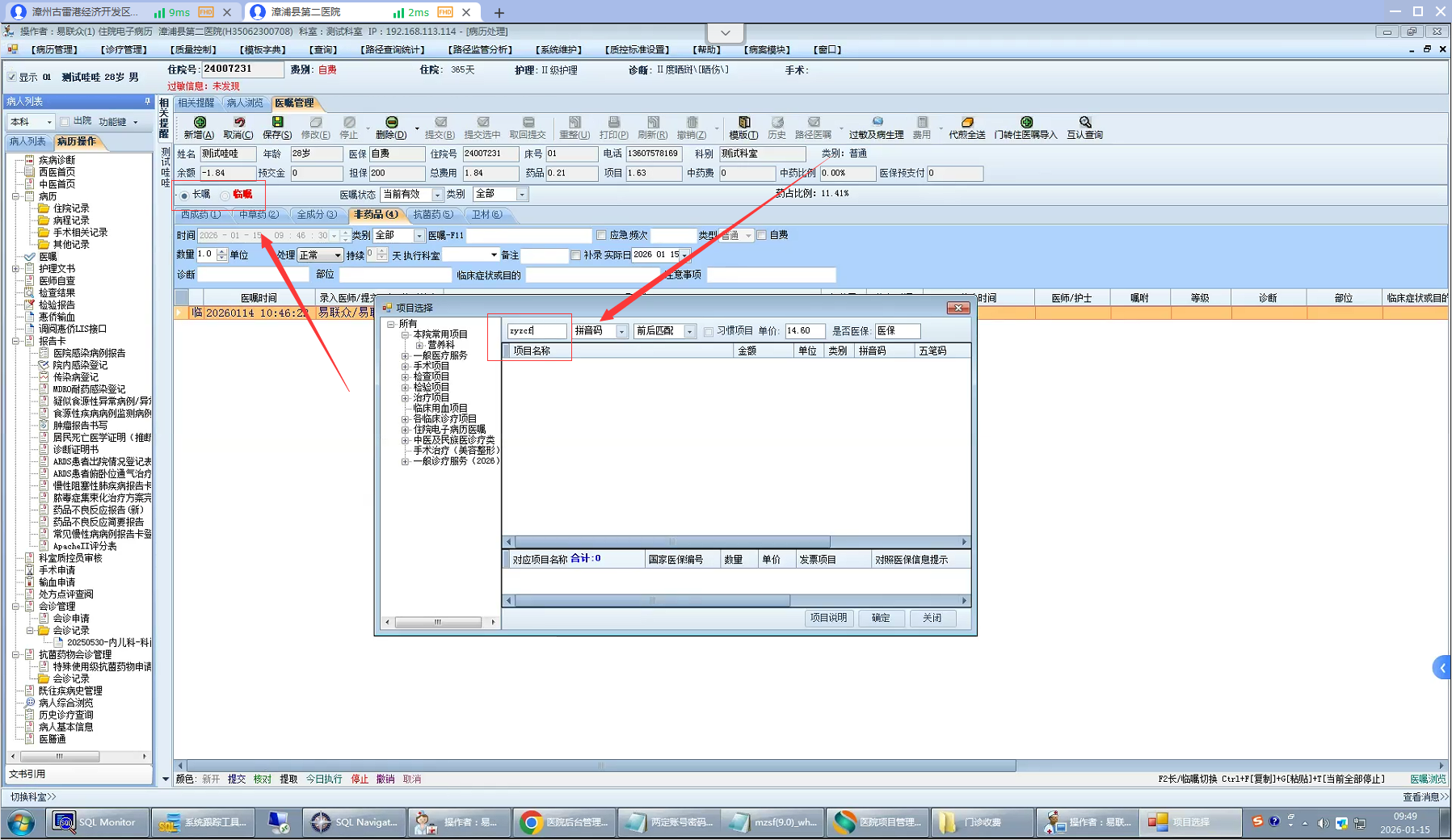Click the 删除(D) delete icon

[x=391, y=128]
